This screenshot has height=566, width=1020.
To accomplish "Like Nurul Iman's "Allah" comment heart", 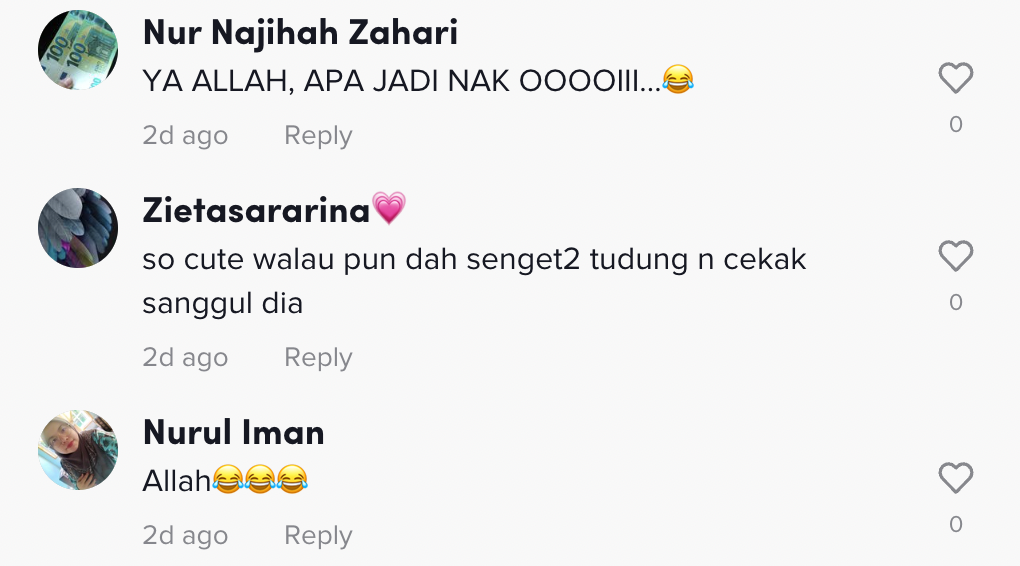I will click(x=956, y=478).
